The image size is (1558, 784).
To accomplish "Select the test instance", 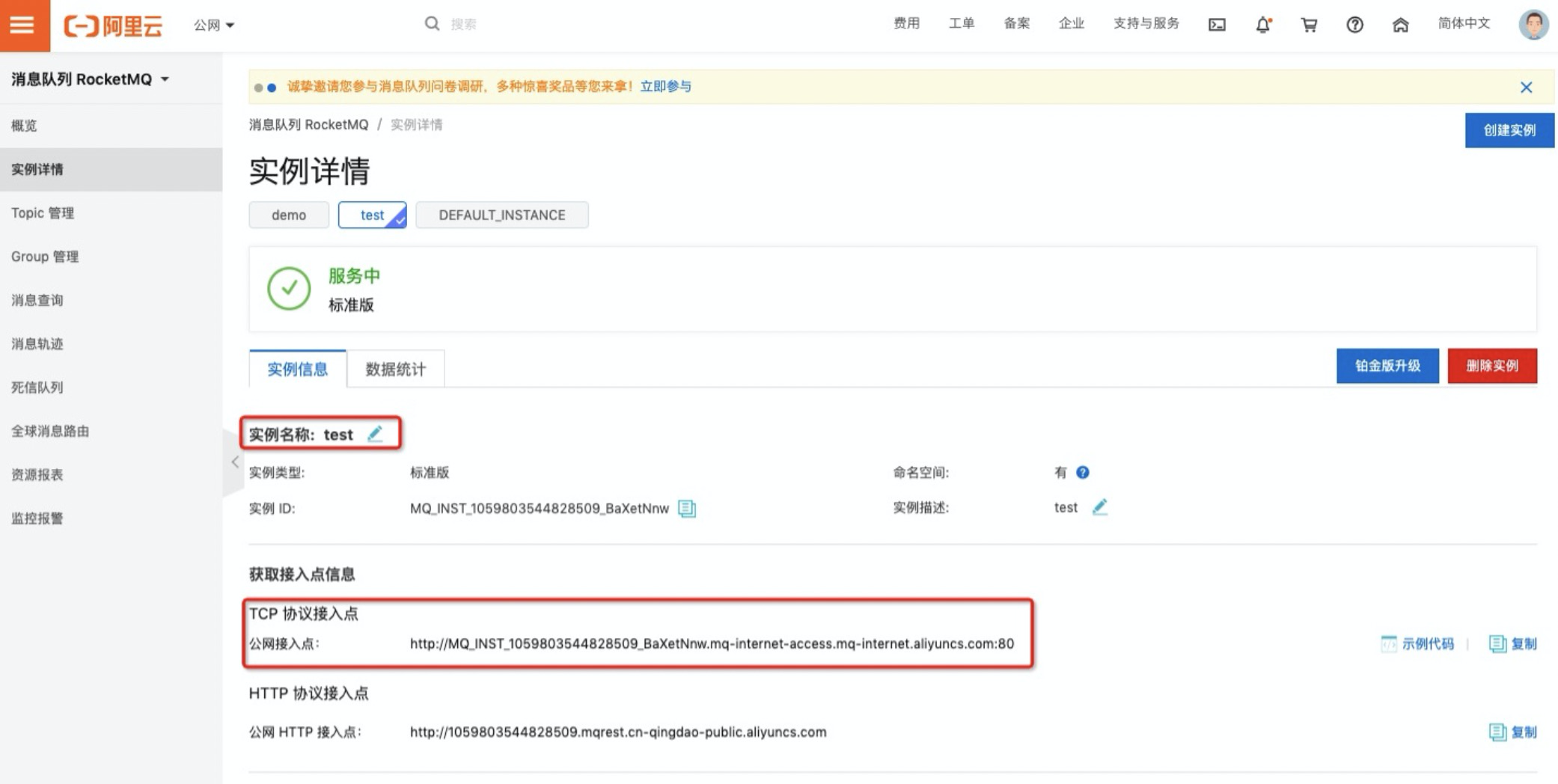I will 372,215.
